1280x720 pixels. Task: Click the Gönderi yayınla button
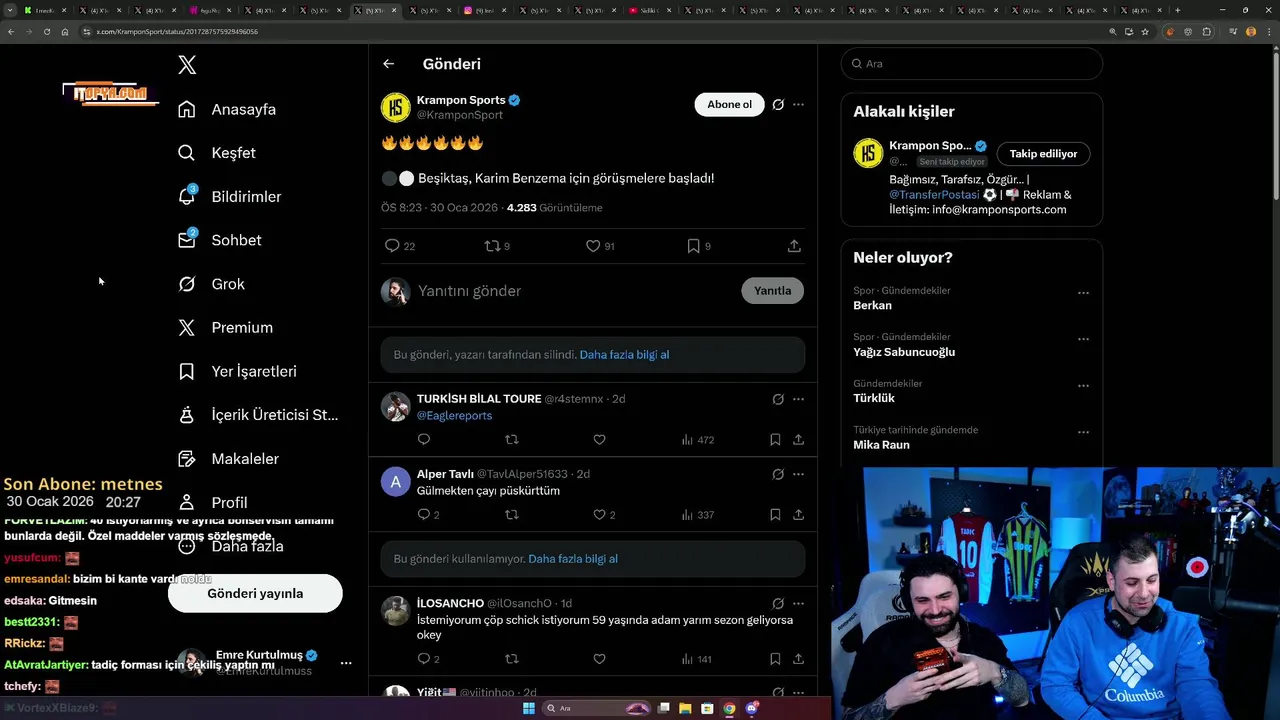(x=255, y=593)
